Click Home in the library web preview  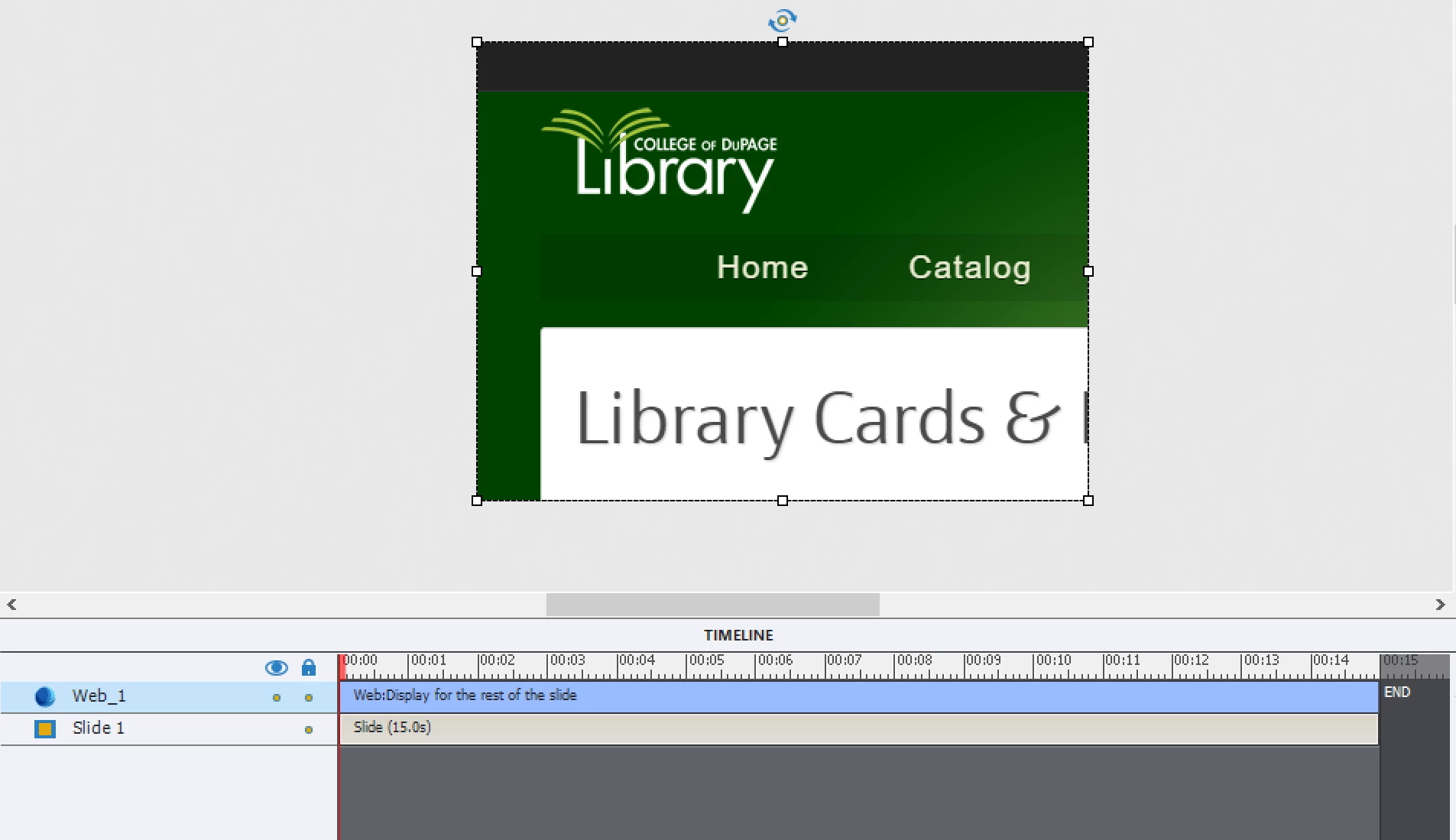pyautogui.click(x=762, y=268)
